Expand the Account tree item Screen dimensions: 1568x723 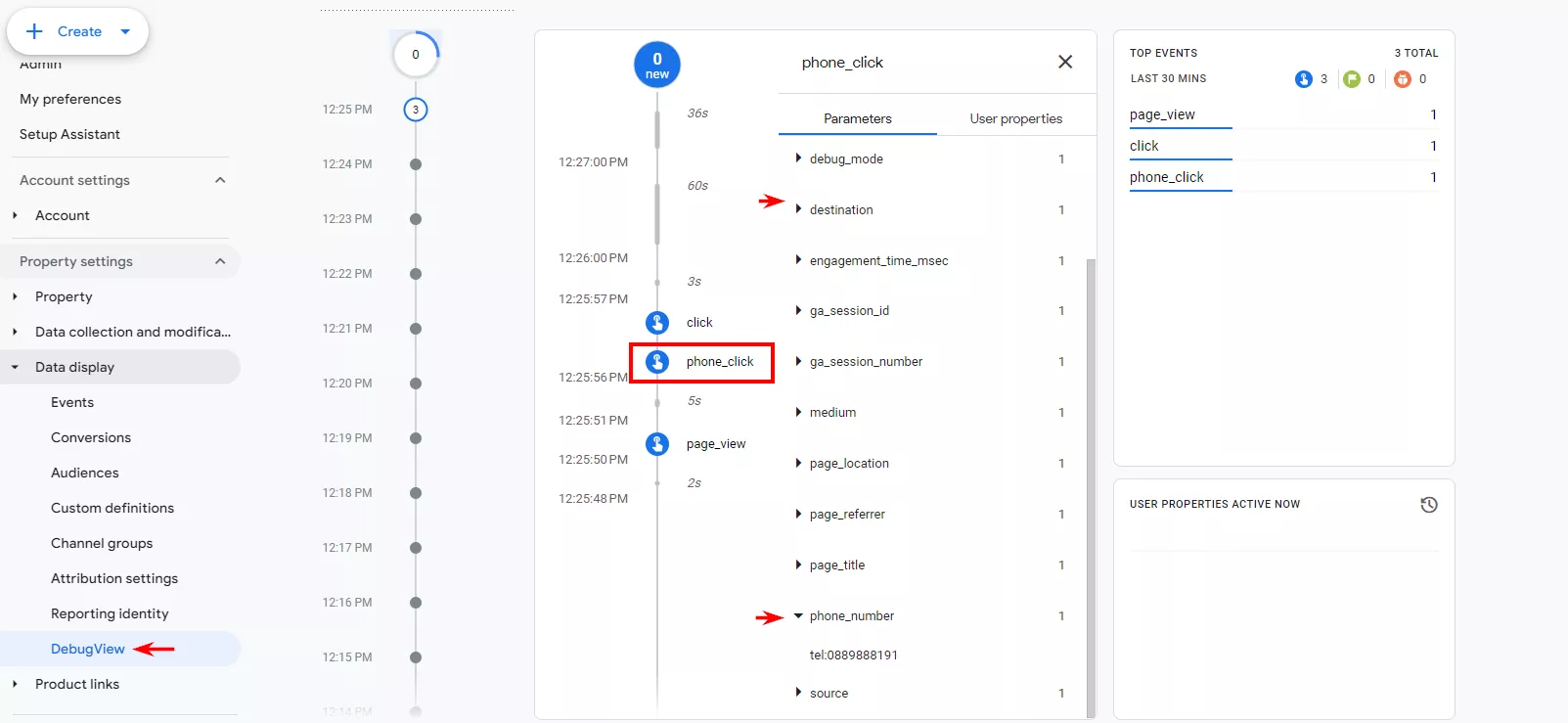(x=15, y=215)
